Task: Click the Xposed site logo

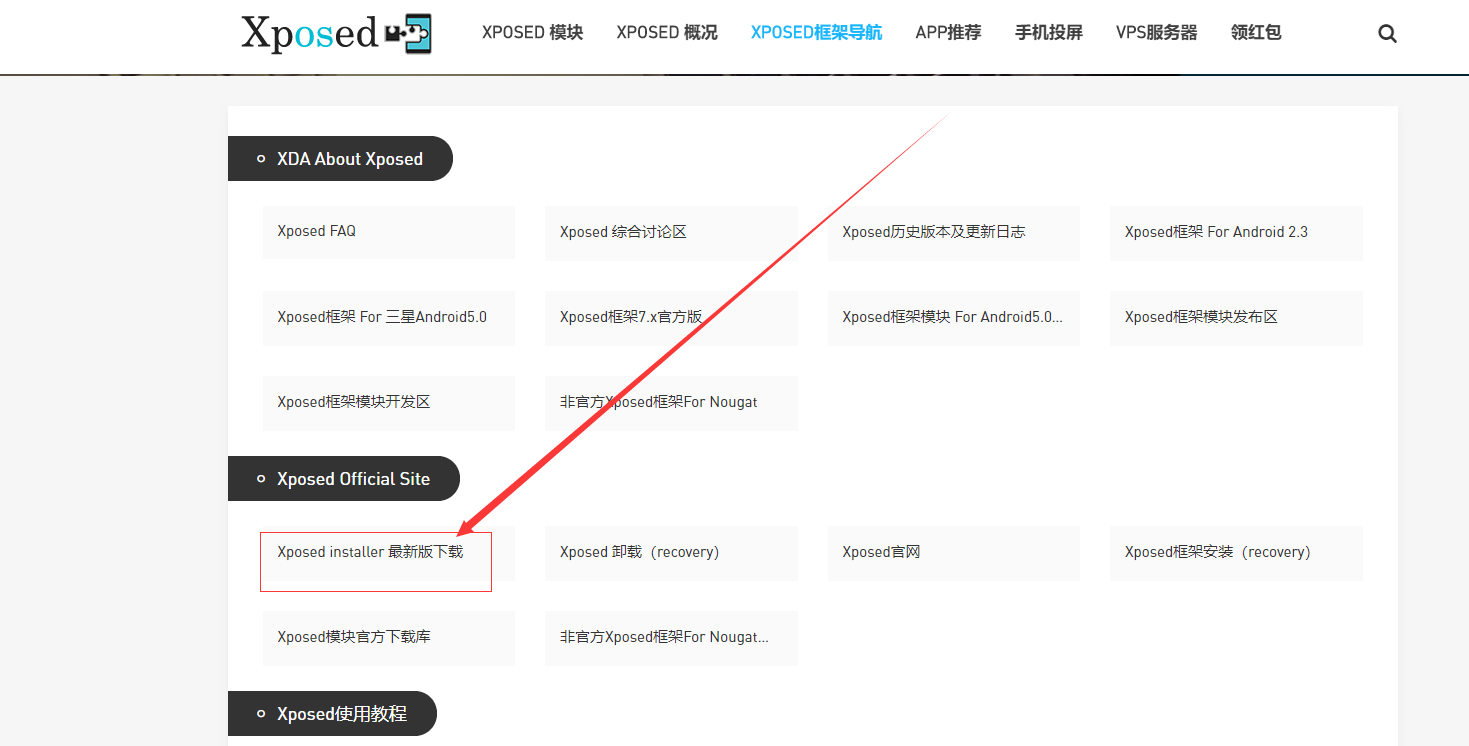Action: coord(336,33)
